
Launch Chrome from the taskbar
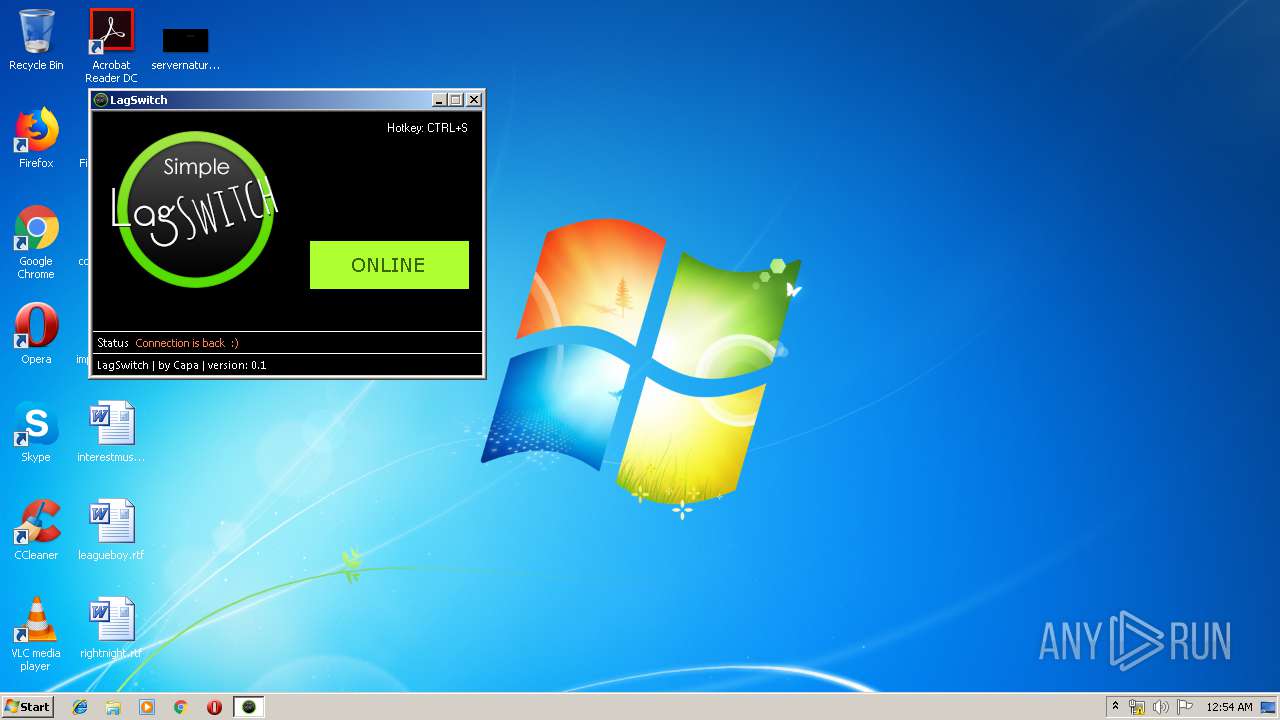(180, 707)
